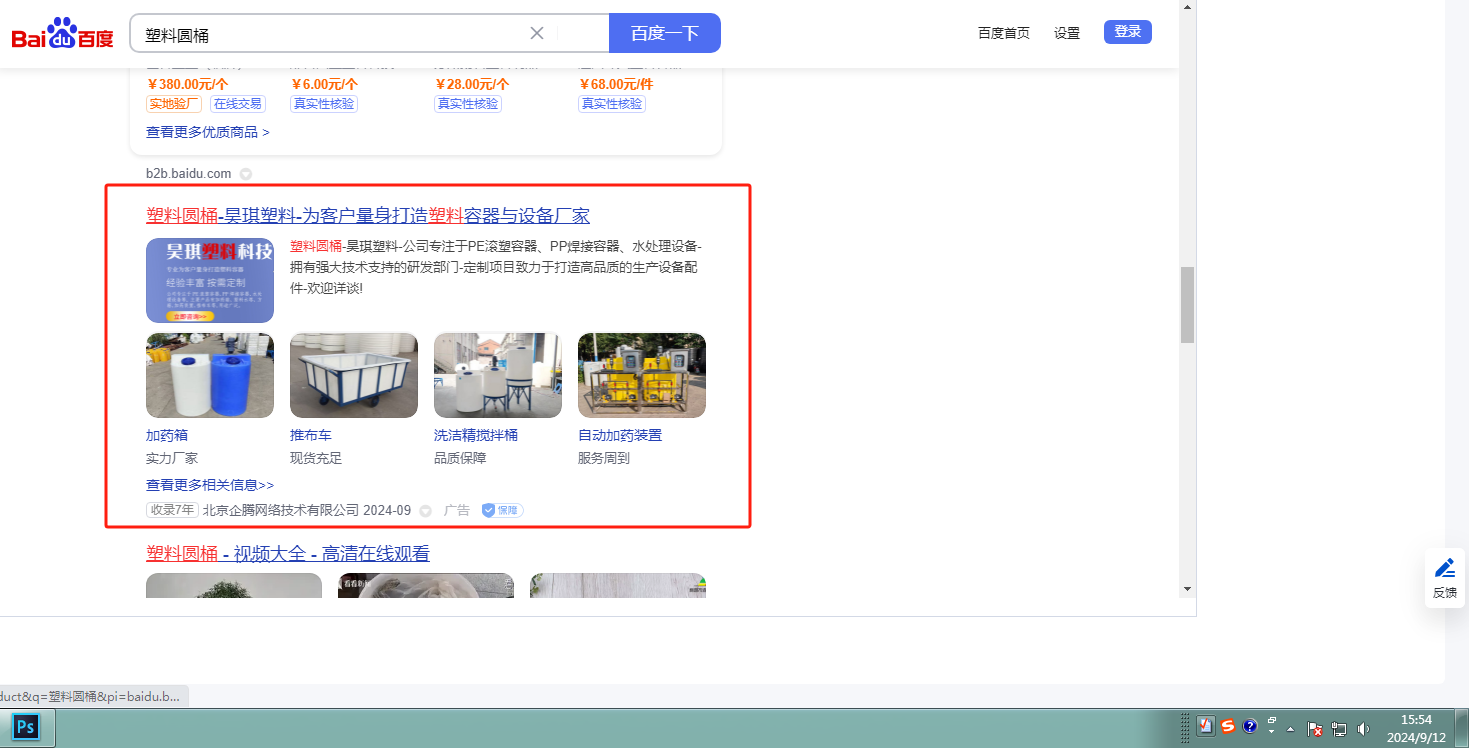The width and height of the screenshot is (1469, 748).
Task: Open 塑料圆桶 - 视频大全 result link
Action: click(288, 554)
